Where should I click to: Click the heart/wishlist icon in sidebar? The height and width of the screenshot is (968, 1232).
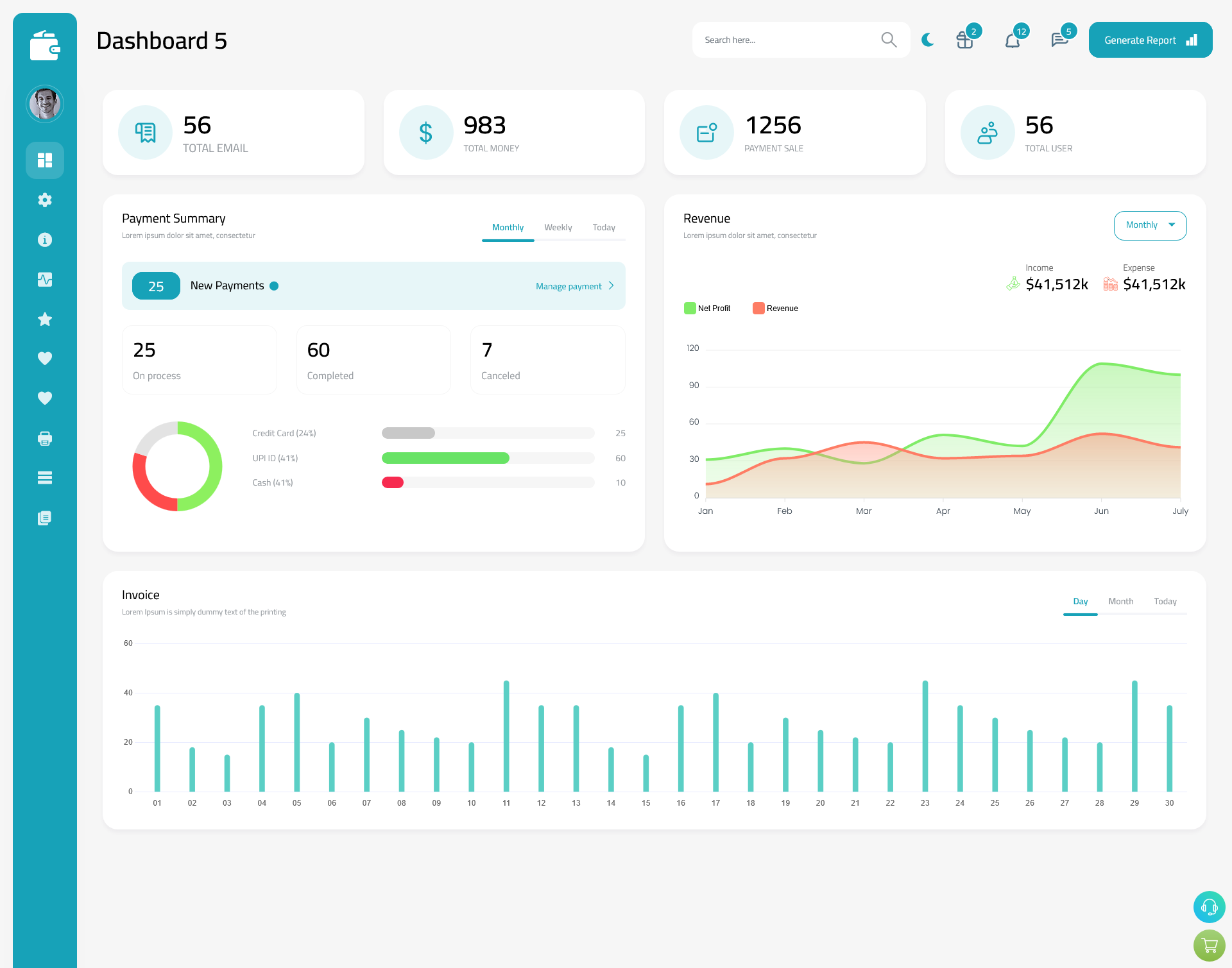[45, 358]
